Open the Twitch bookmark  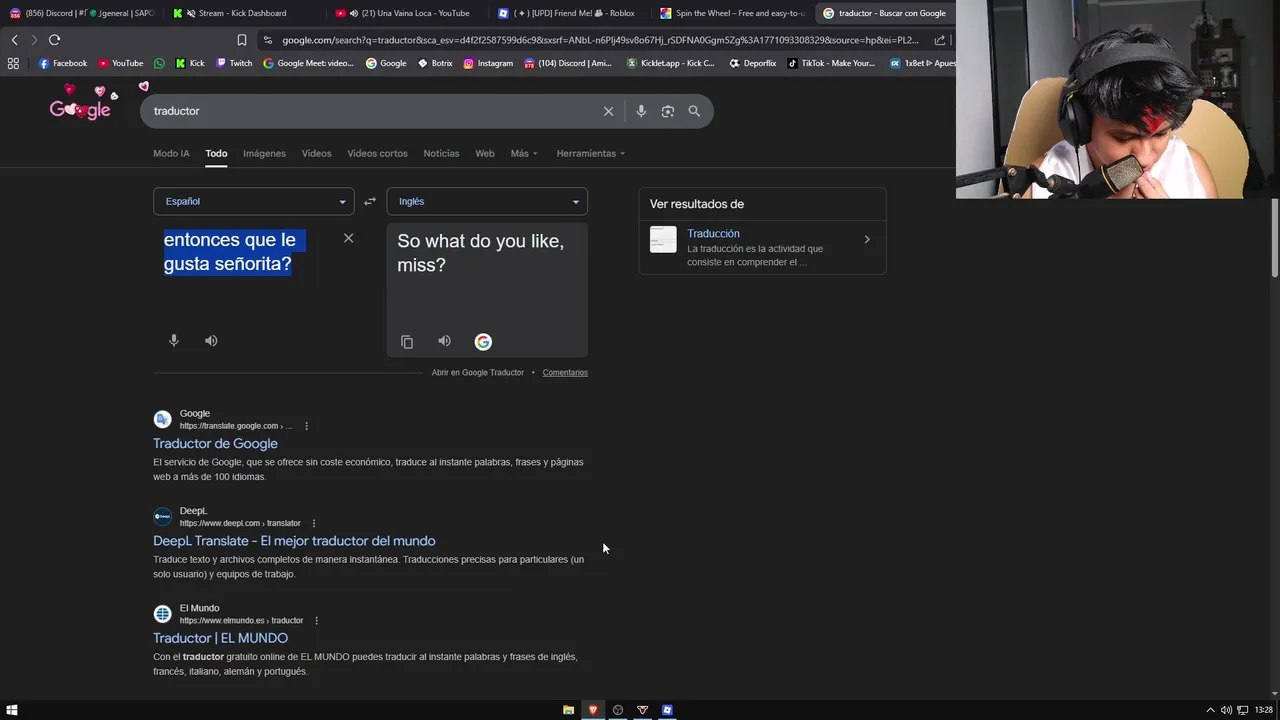tap(235, 63)
